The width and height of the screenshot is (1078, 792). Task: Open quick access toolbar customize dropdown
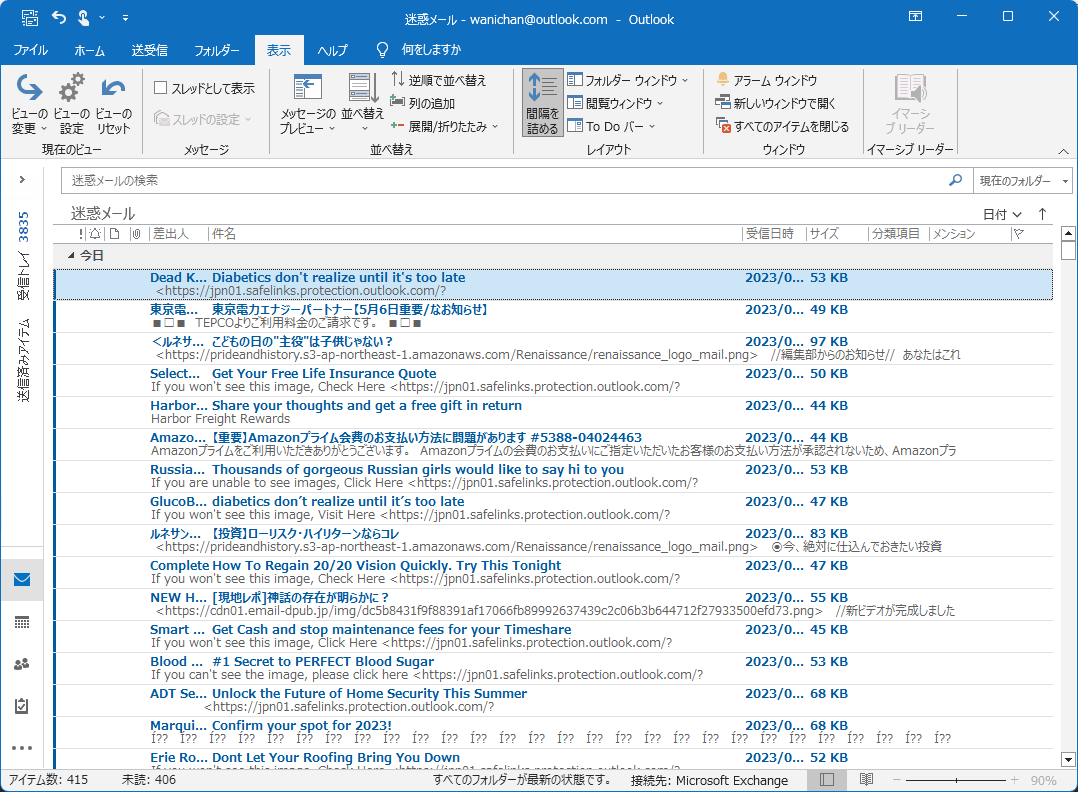125,18
